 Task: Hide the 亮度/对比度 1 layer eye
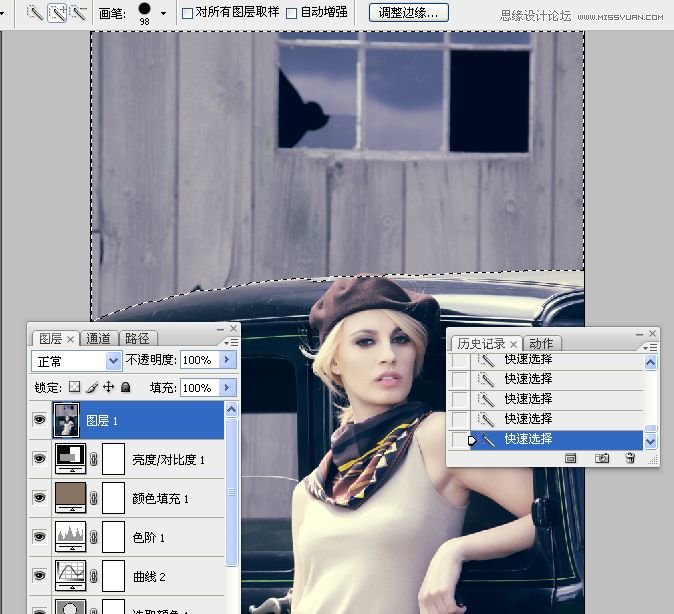point(39,458)
